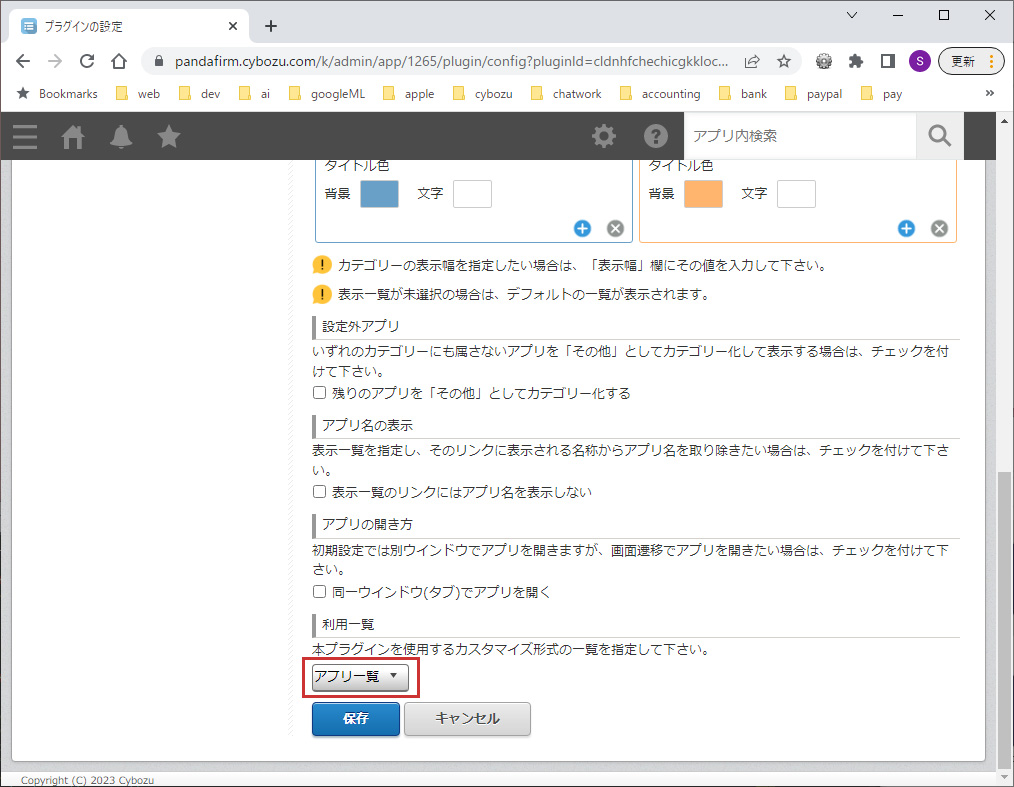Pick the orange background color swatch

coord(703,194)
